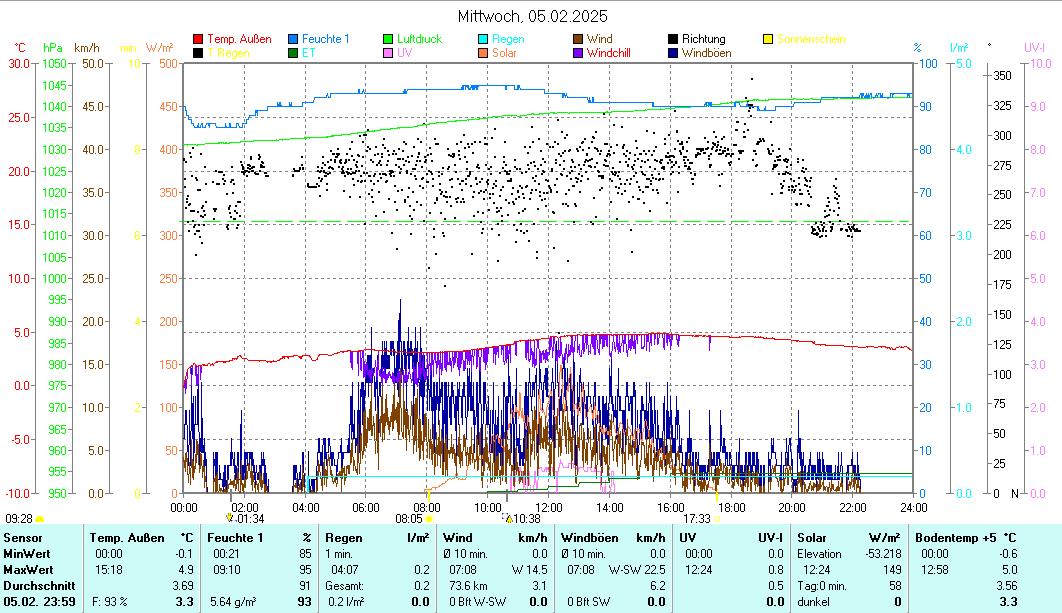Click the navy Windböen legend square
The height and width of the screenshot is (613, 1062).
673,53
